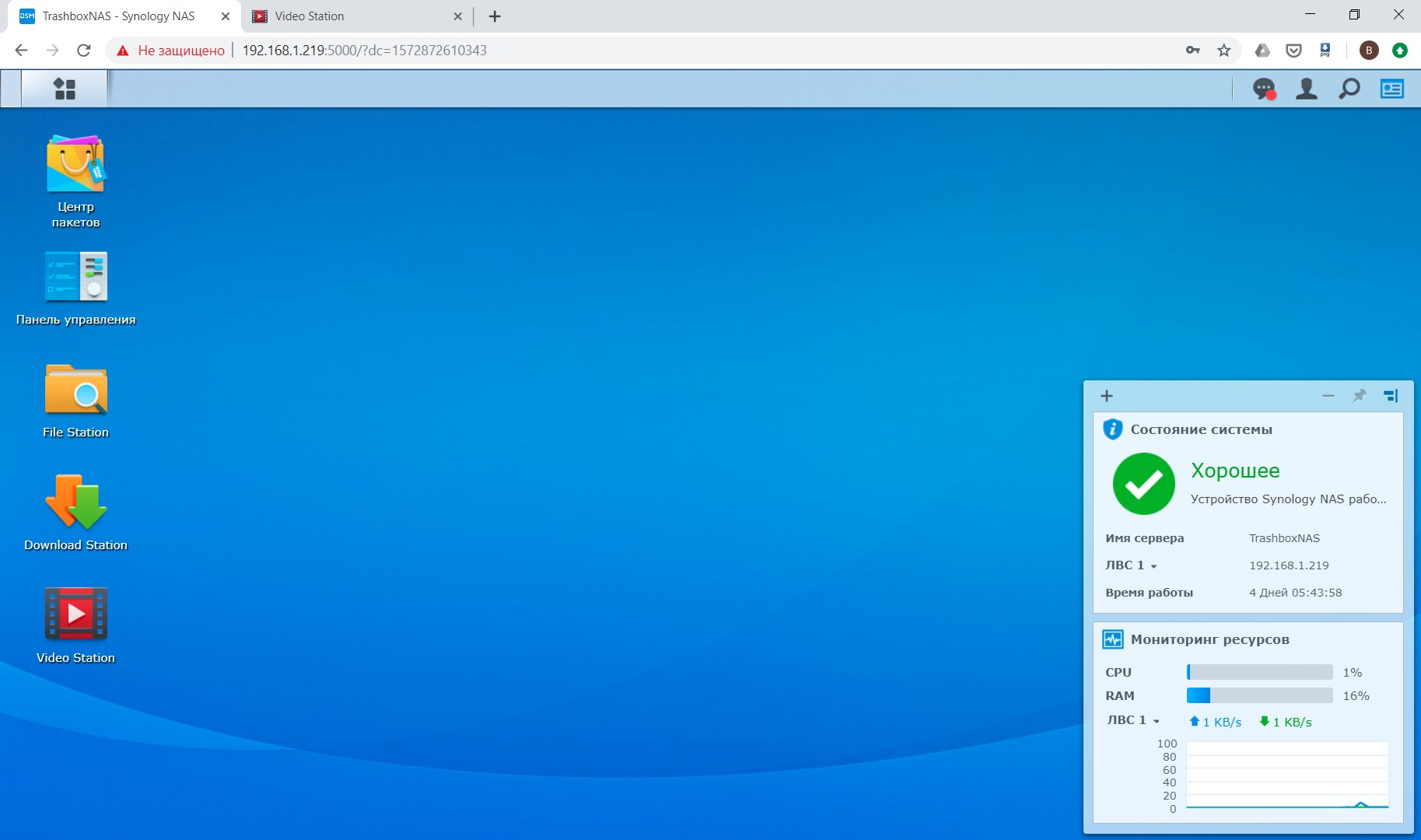Screen dimensions: 1421x840
Task: Click Google Drive extension icon
Action: [x=1262, y=51]
